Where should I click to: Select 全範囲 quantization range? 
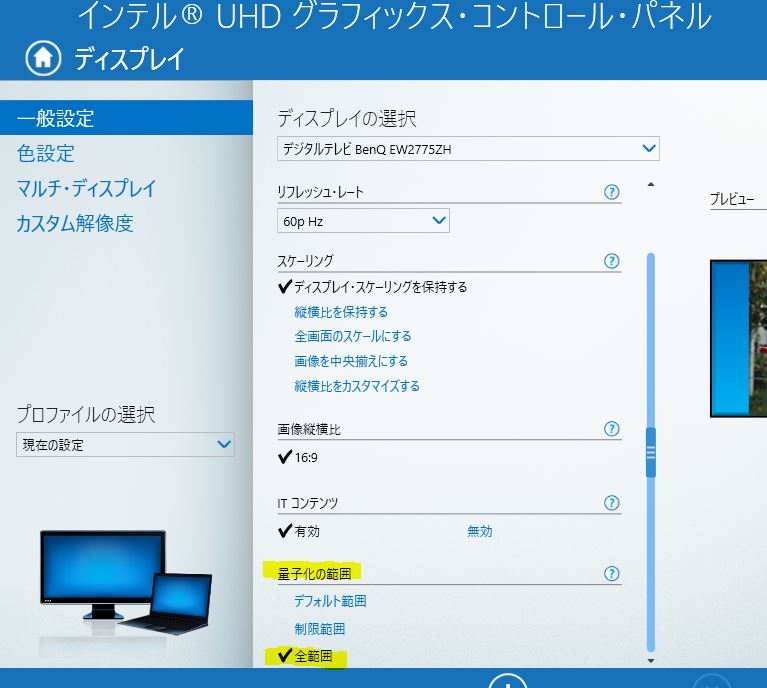click(x=305, y=656)
